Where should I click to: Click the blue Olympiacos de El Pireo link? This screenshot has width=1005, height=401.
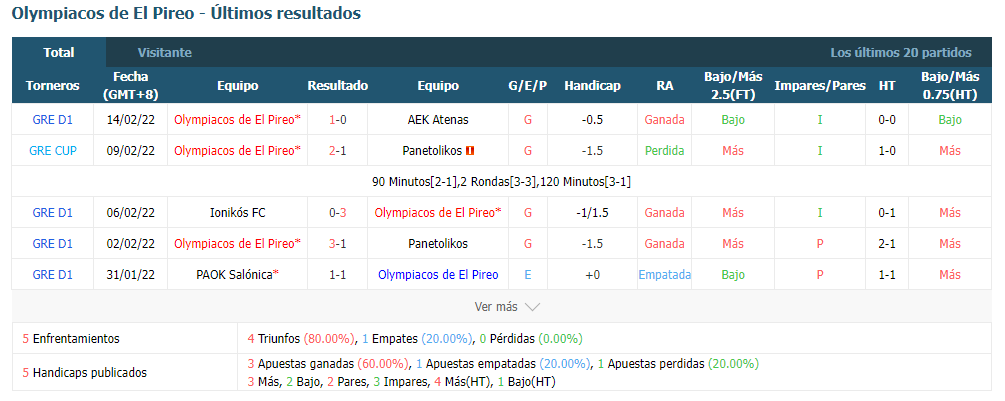point(438,275)
